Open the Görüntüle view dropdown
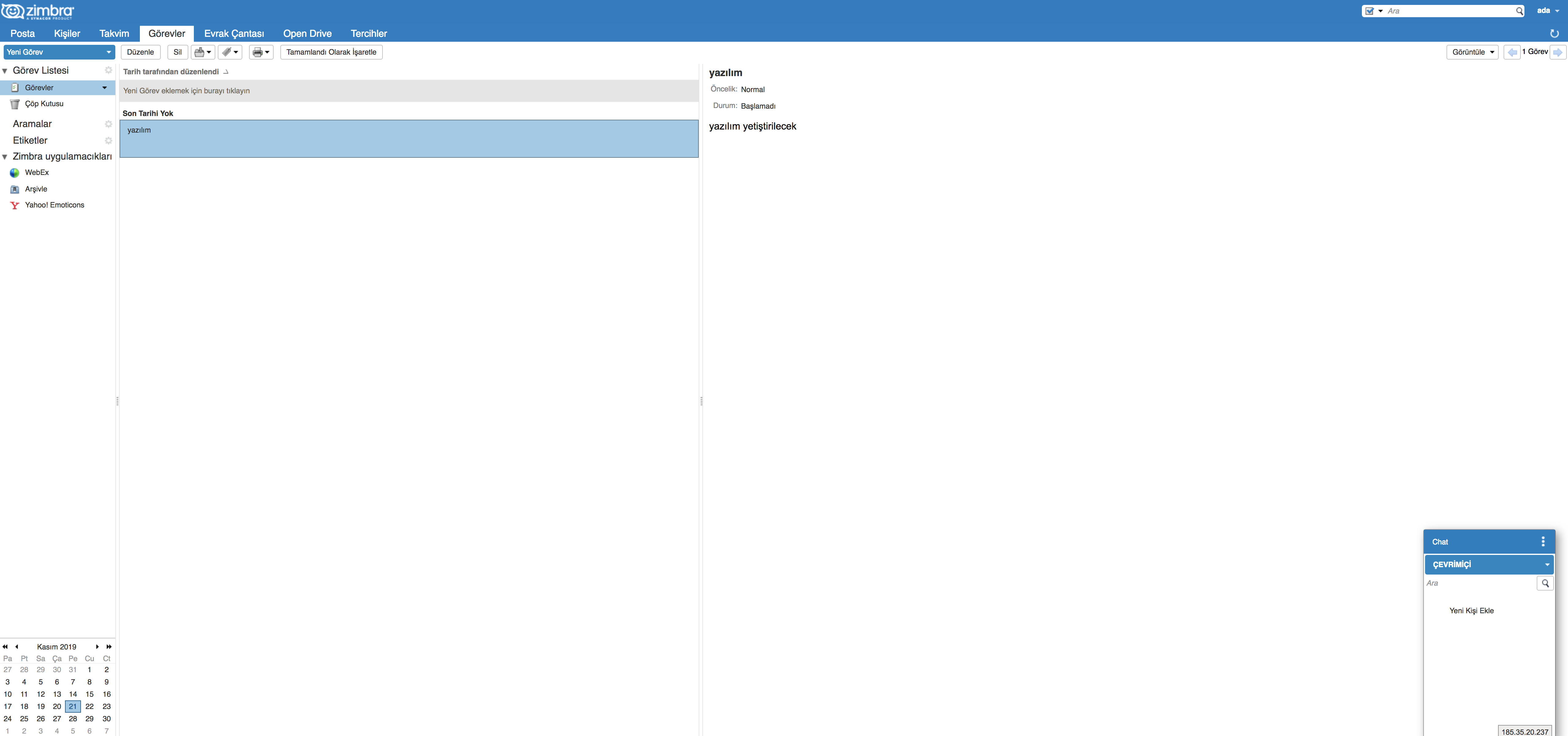 [x=1472, y=52]
